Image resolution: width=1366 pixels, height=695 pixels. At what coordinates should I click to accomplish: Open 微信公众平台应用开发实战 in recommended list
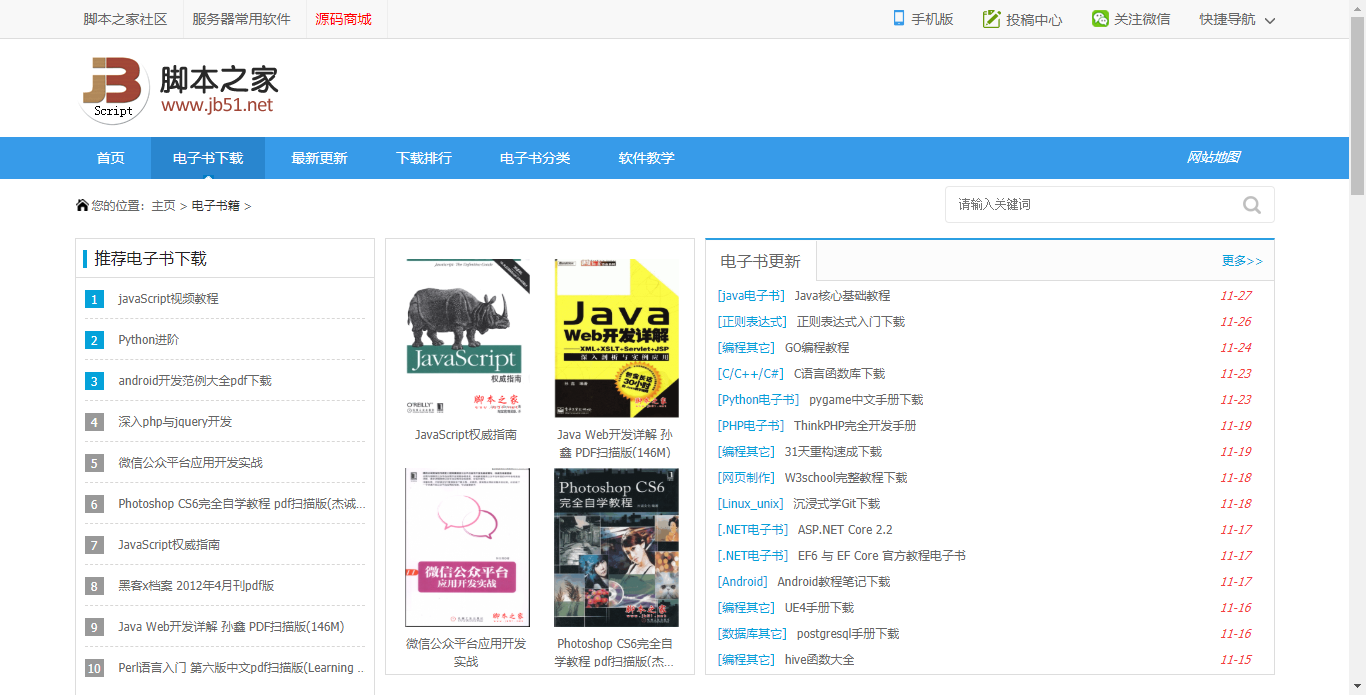(x=190, y=463)
